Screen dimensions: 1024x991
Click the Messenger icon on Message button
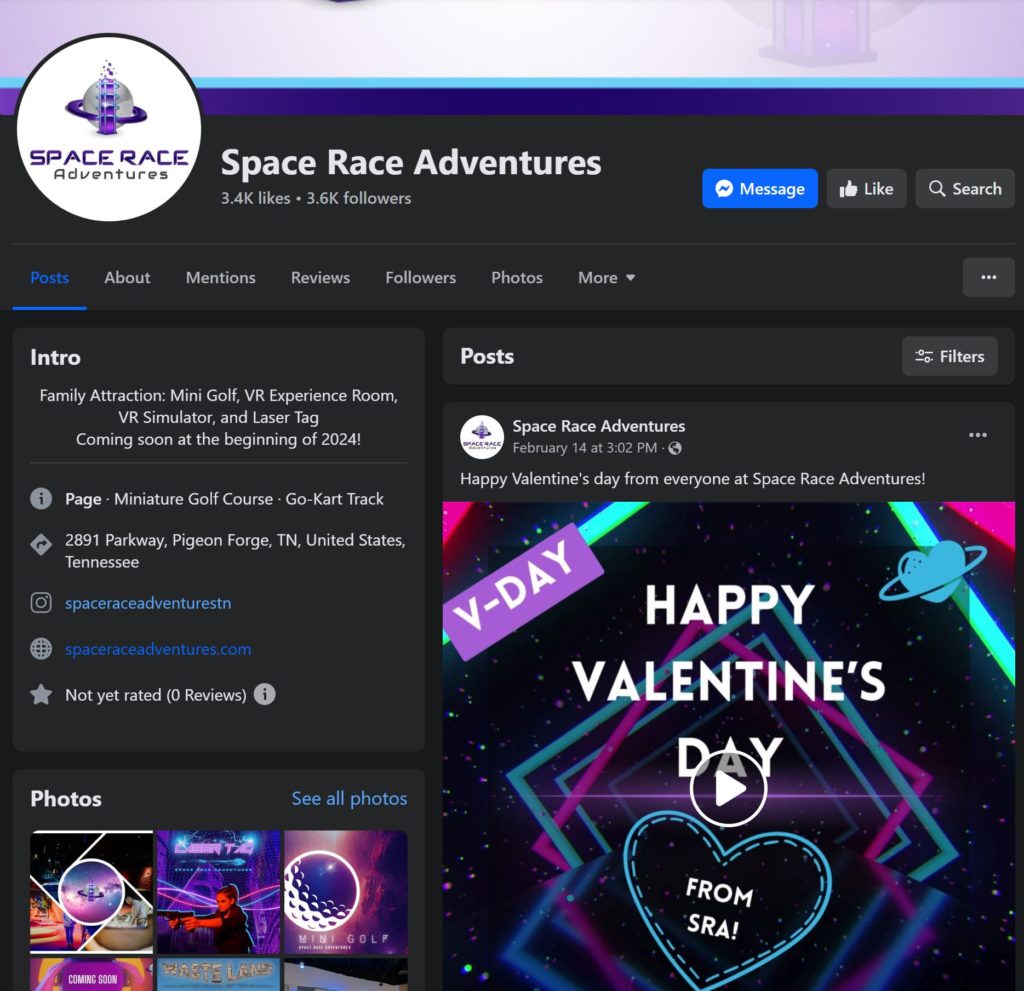click(724, 189)
